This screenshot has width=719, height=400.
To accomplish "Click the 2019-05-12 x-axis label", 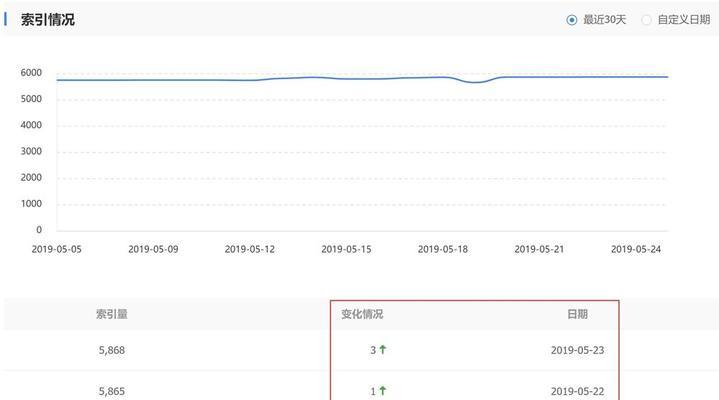I will [x=249, y=249].
